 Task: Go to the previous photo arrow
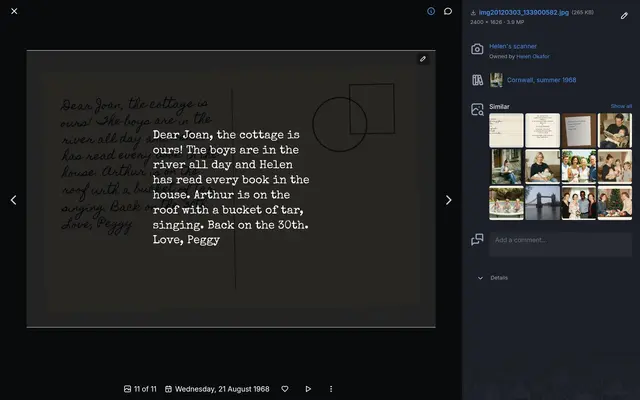13,200
